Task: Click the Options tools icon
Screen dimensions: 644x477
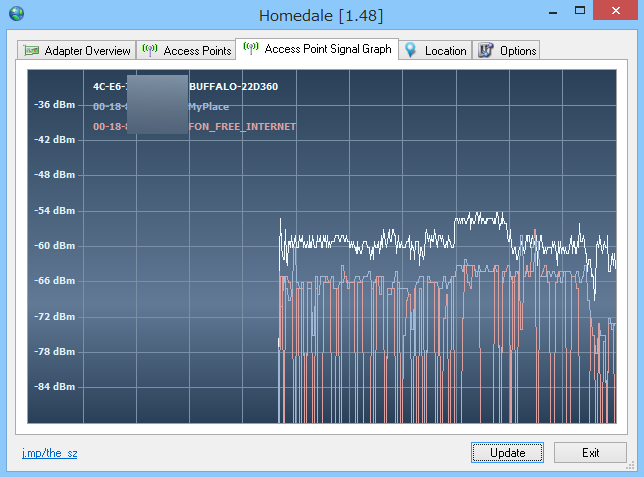Action: [x=485, y=50]
